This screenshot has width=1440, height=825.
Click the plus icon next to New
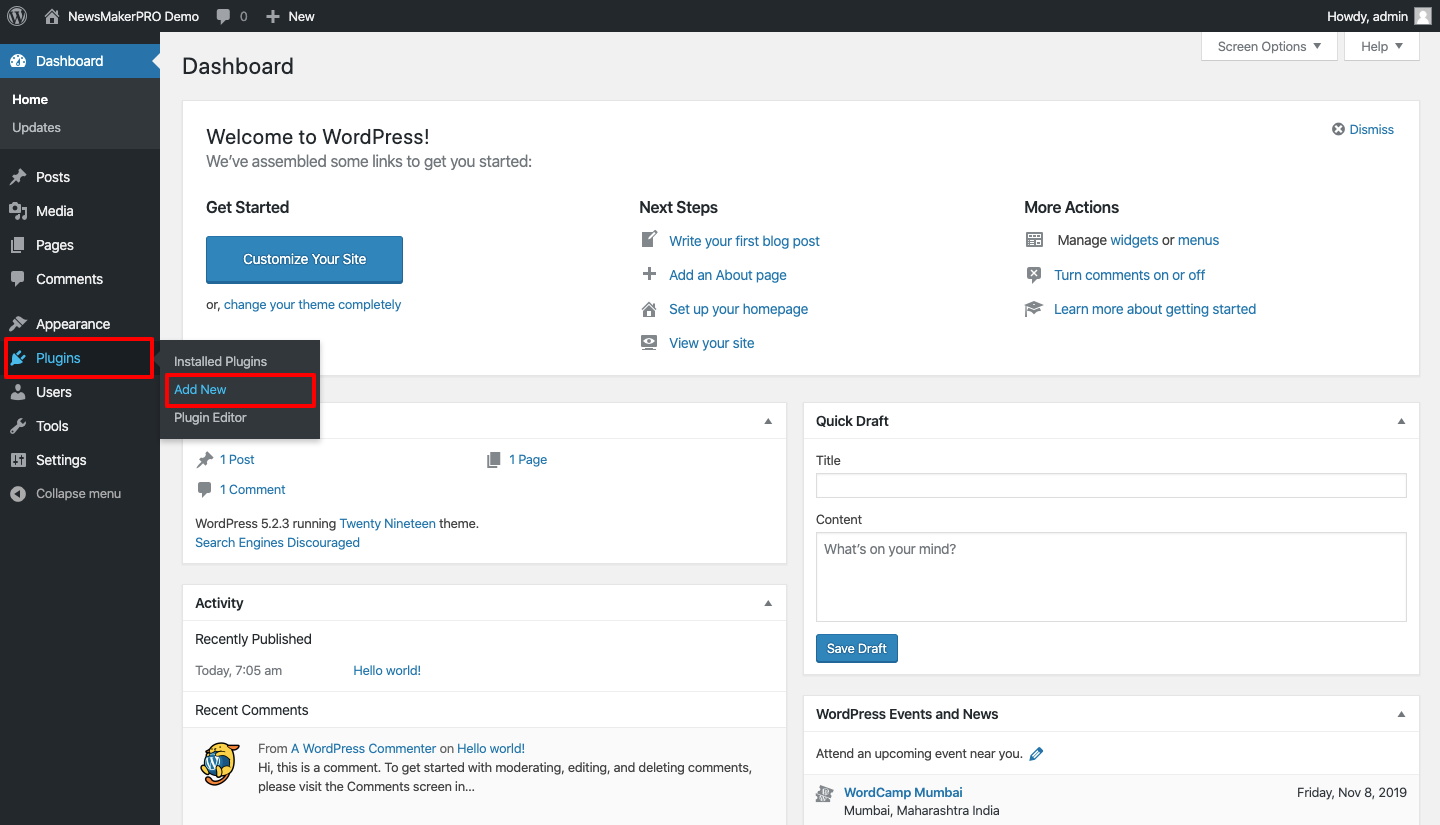[x=273, y=16]
